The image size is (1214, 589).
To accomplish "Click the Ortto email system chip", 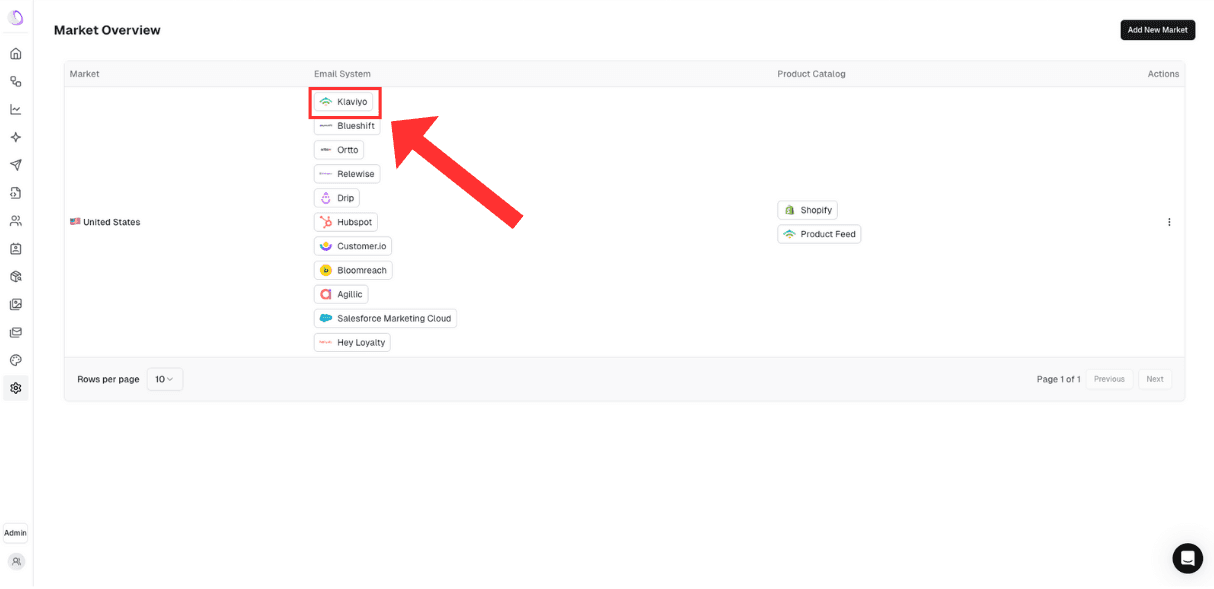I will 339,150.
